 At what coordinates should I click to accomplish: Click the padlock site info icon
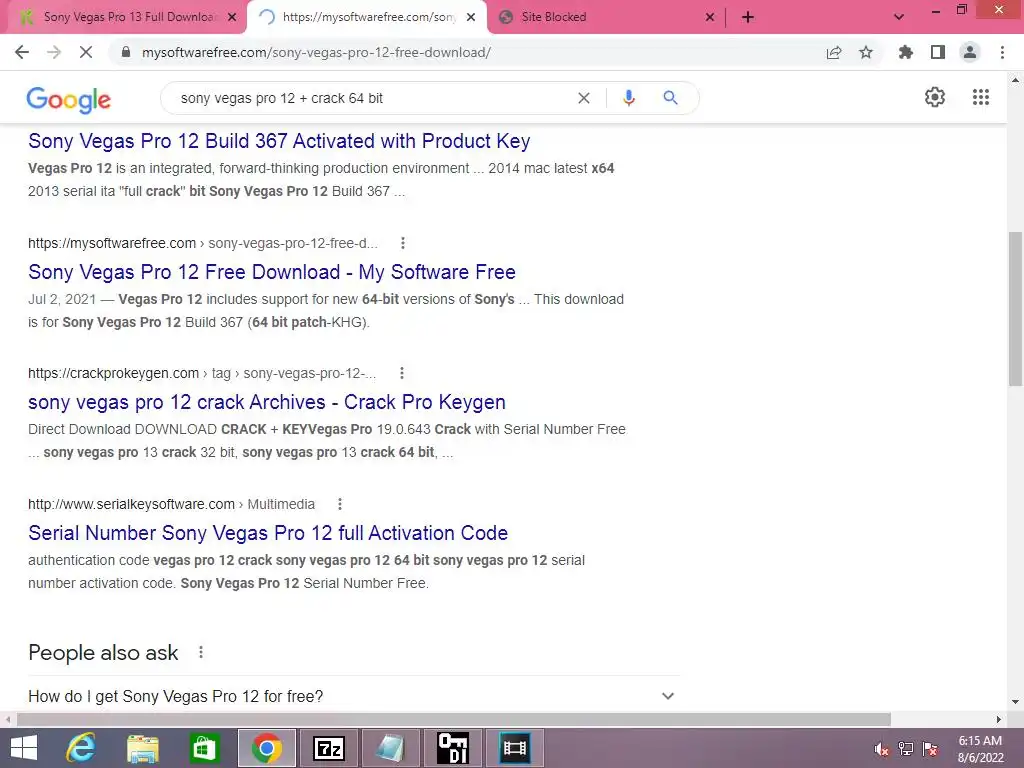click(x=126, y=52)
